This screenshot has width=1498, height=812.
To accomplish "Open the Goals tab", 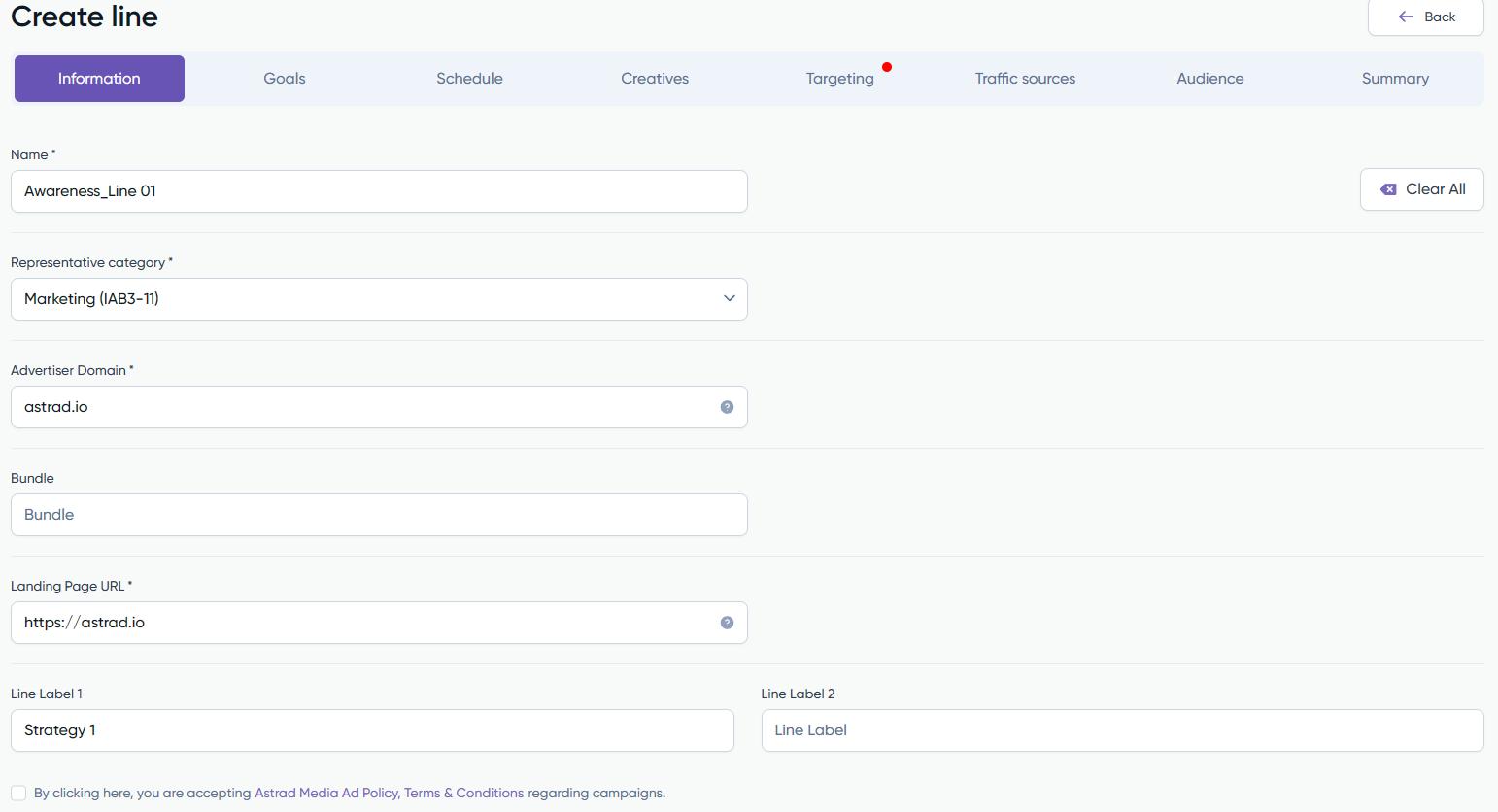I will (x=285, y=79).
